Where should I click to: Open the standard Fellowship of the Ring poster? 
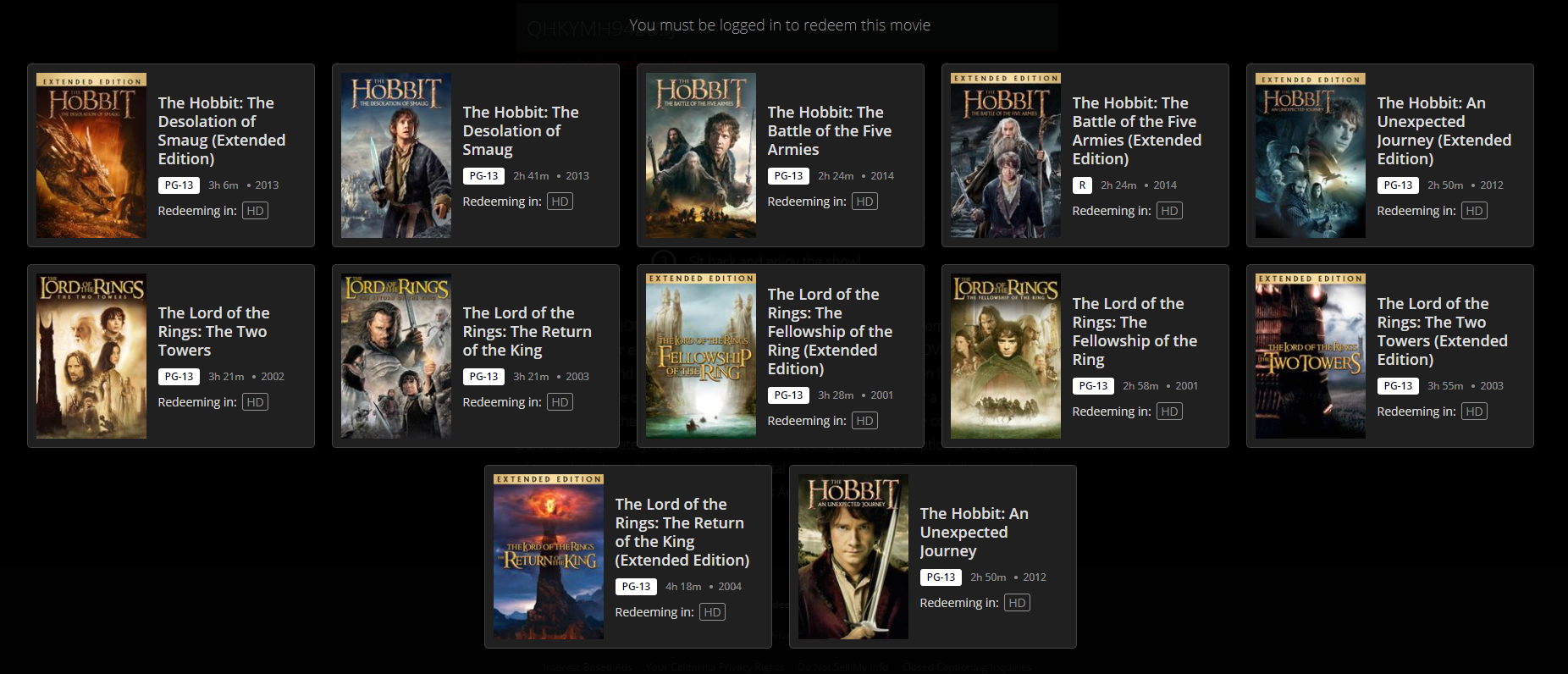[x=1006, y=356]
